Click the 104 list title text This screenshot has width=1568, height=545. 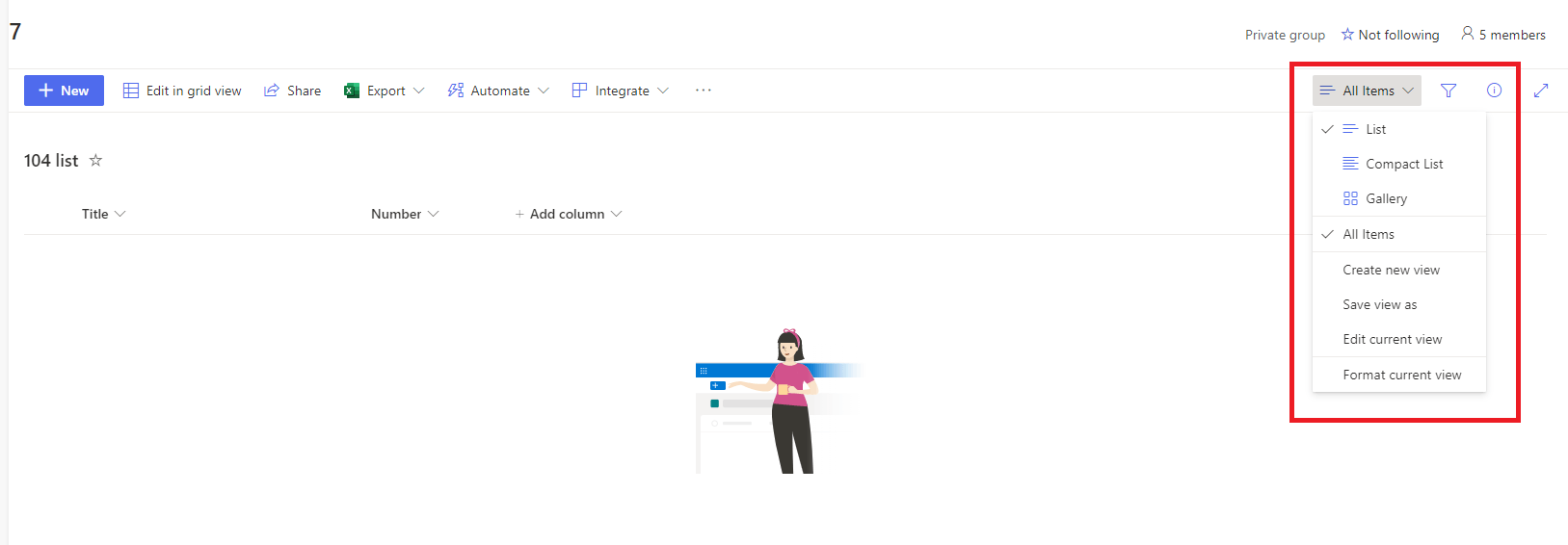coord(51,161)
